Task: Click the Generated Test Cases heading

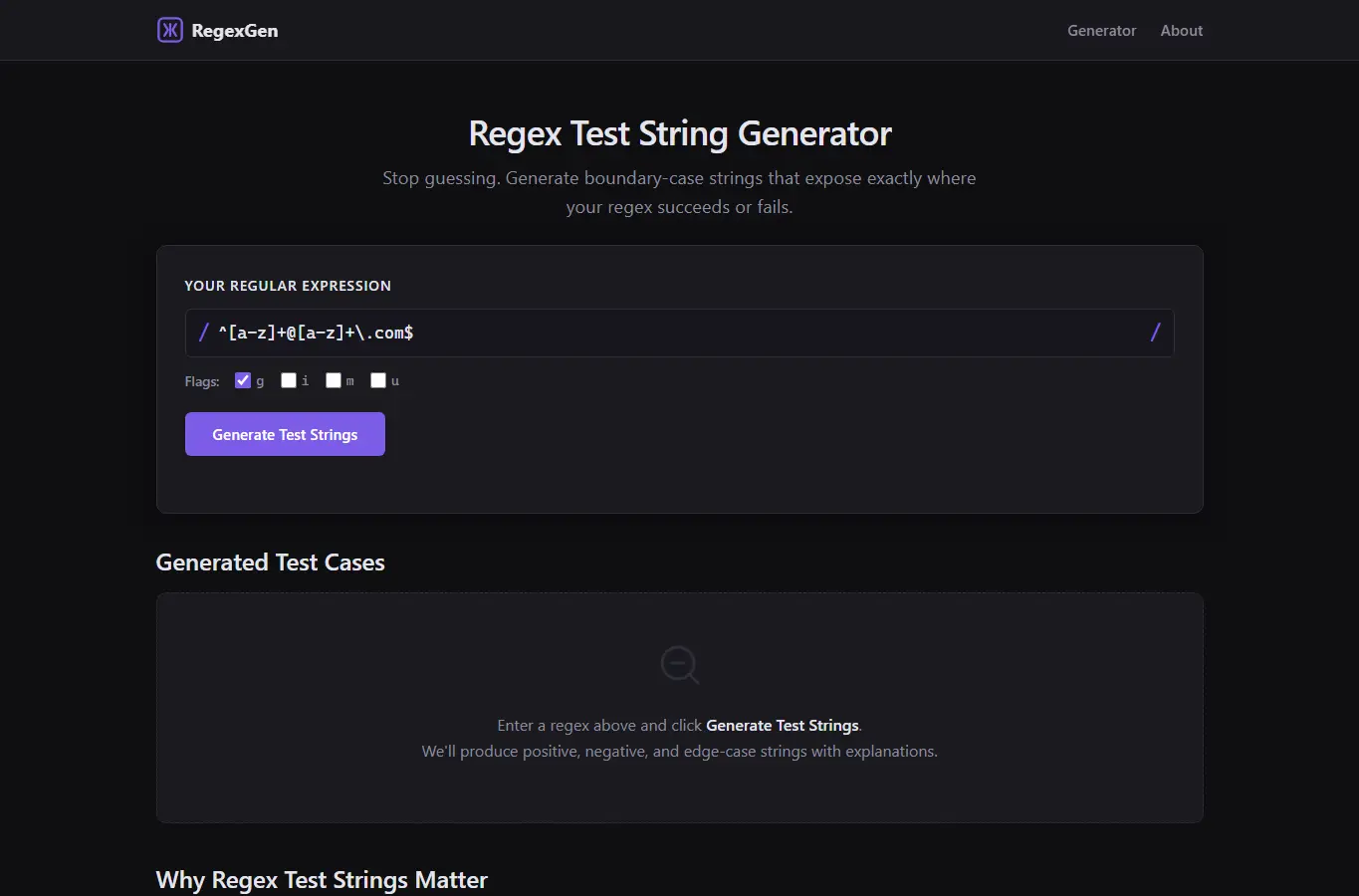Action: [x=270, y=562]
